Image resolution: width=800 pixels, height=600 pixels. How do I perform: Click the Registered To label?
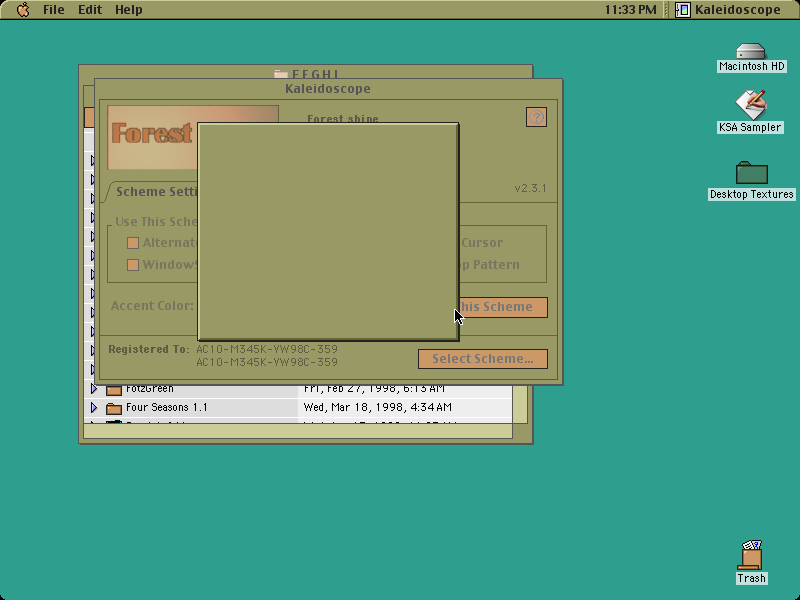tap(148, 349)
